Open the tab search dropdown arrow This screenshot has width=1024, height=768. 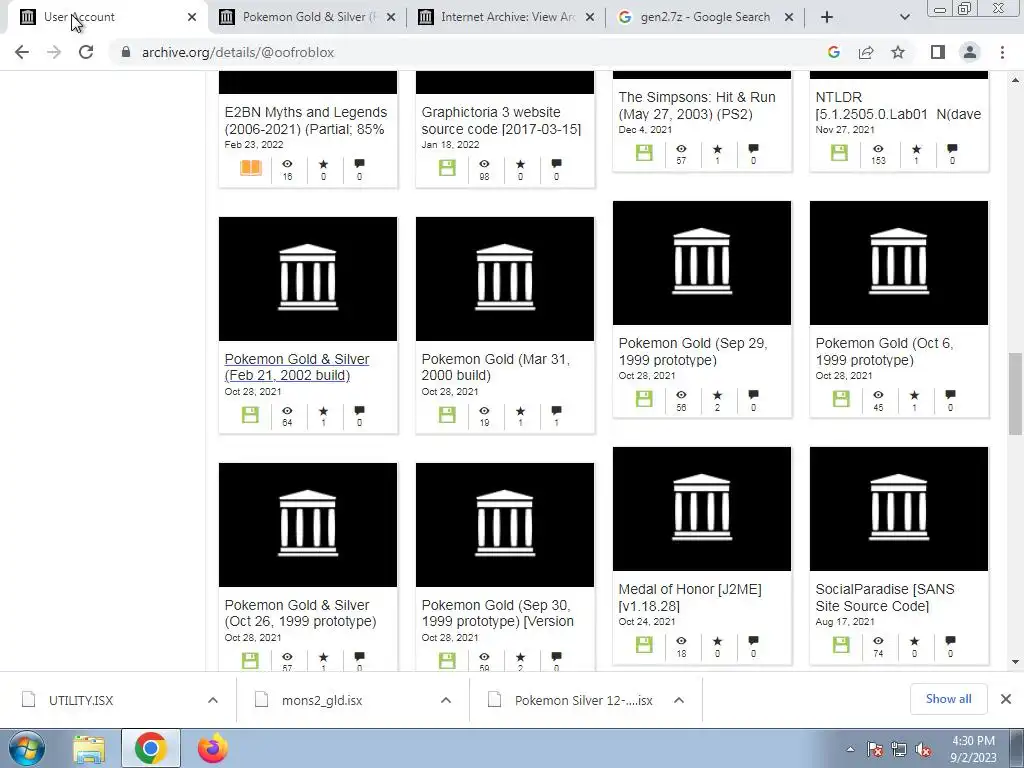tap(904, 17)
